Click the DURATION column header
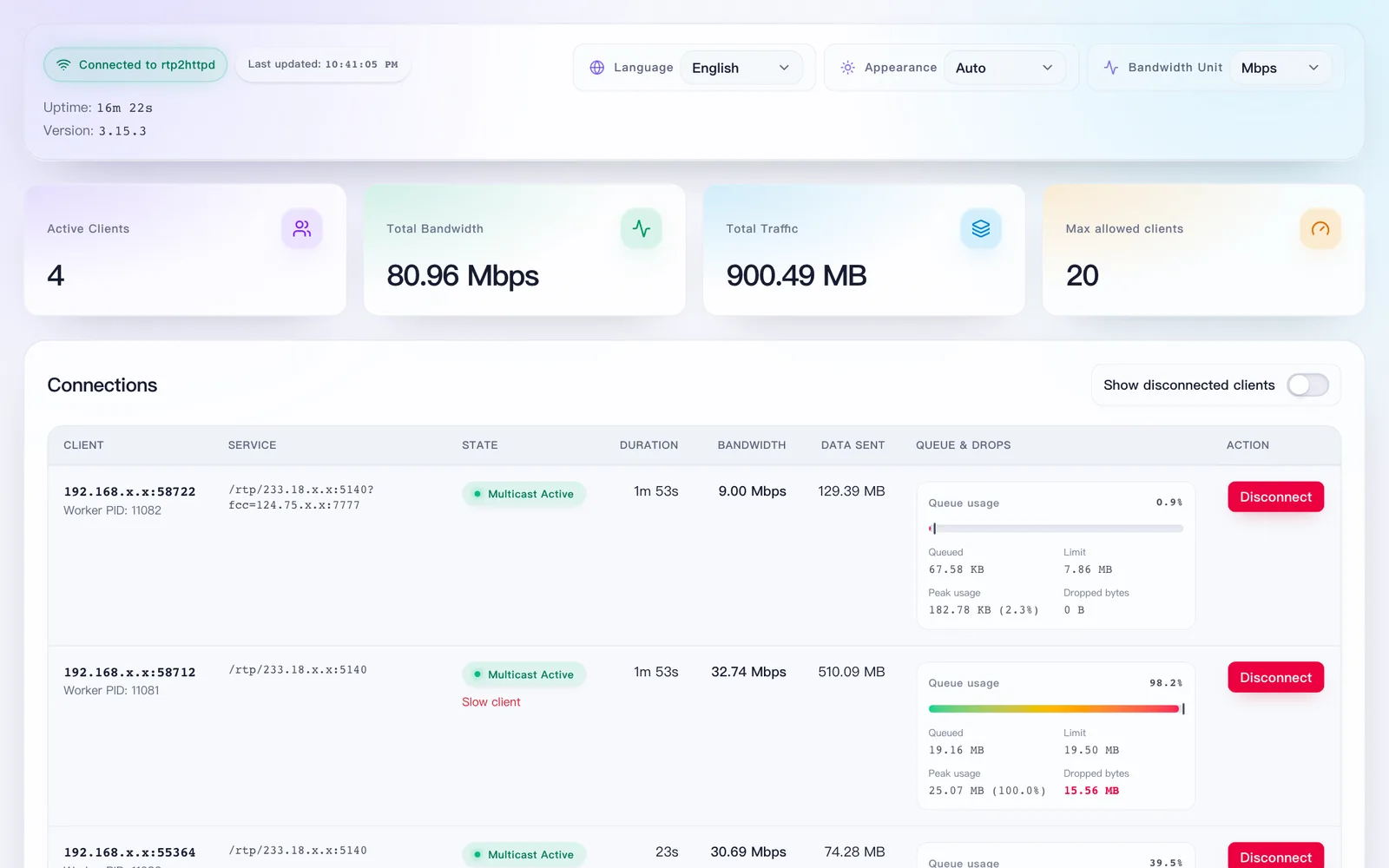Image resolution: width=1389 pixels, height=868 pixels. pos(648,445)
